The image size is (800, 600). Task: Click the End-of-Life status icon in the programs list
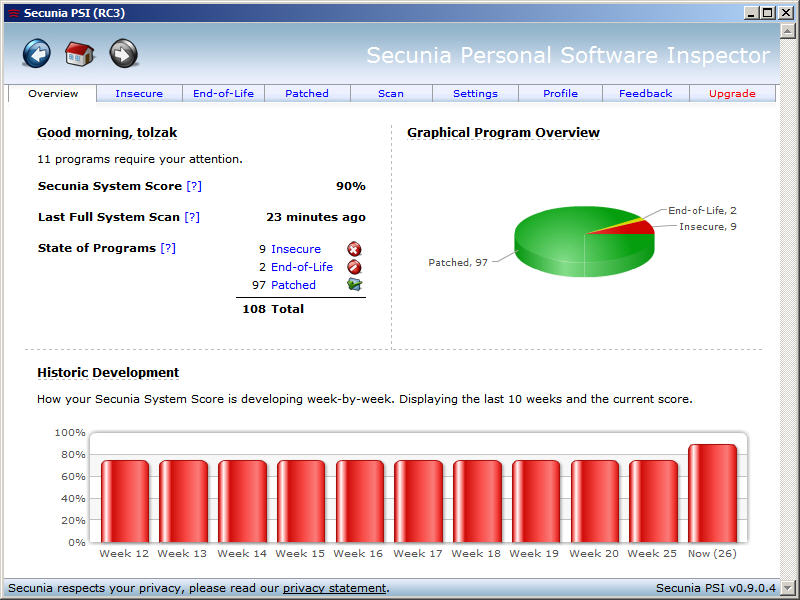(x=354, y=267)
